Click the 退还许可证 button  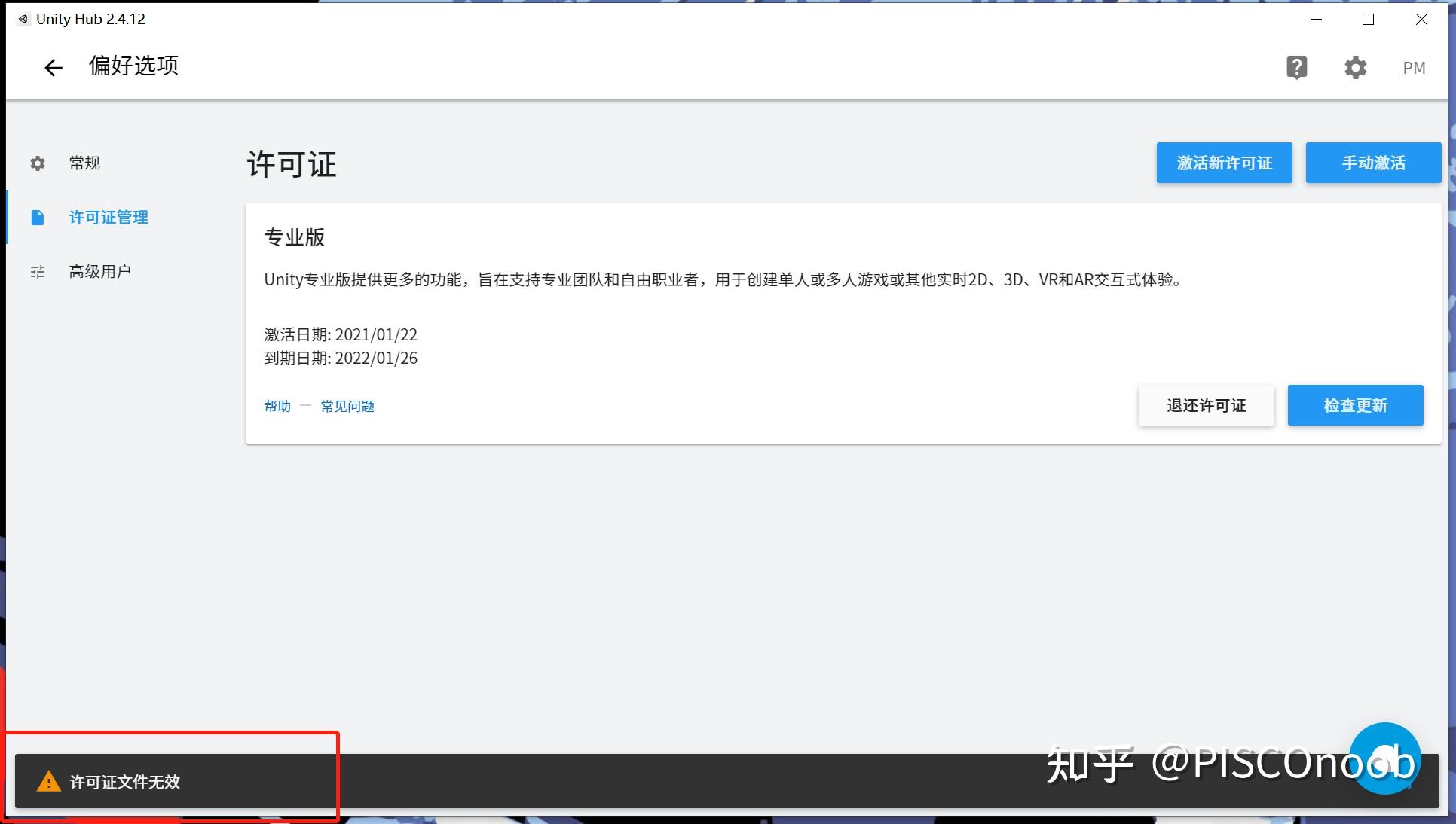coord(1206,405)
